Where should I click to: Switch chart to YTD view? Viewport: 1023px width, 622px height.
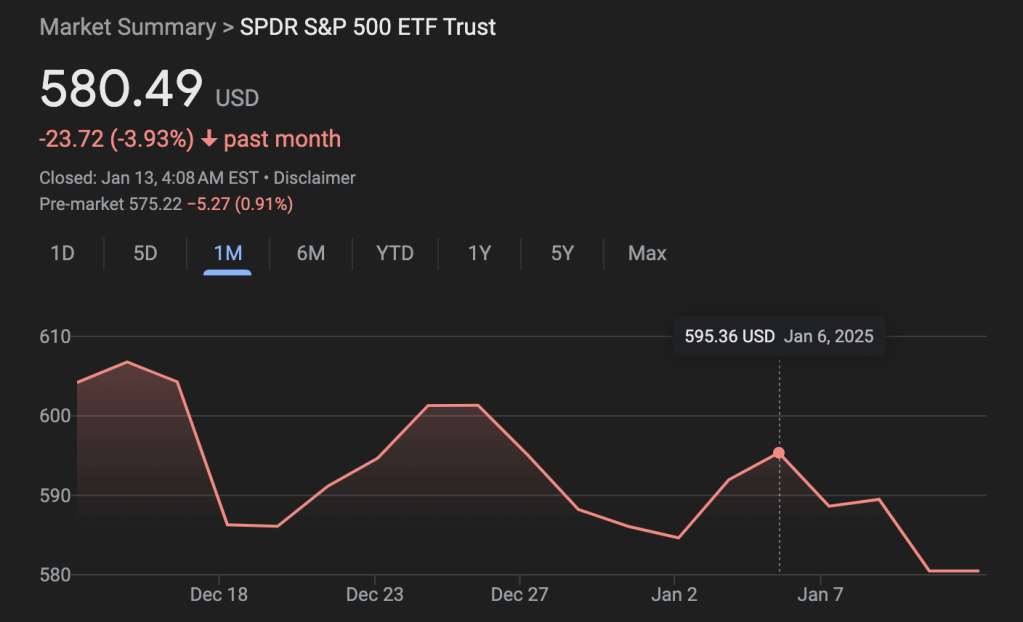point(395,253)
